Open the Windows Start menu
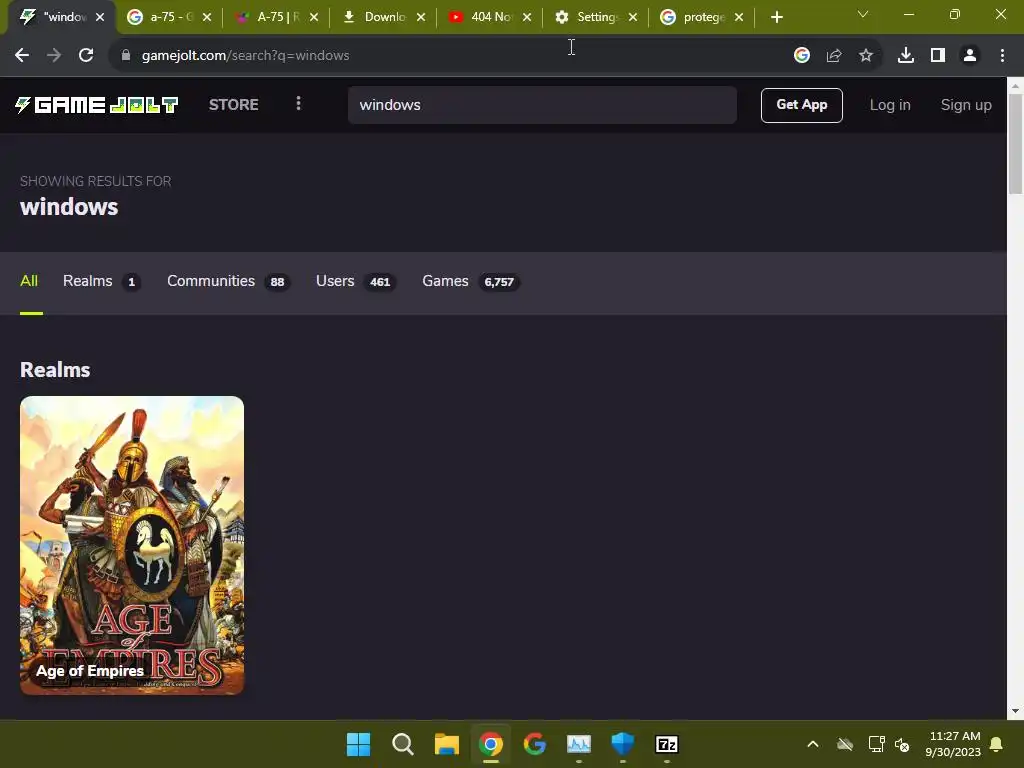This screenshot has width=1024, height=768. point(358,744)
